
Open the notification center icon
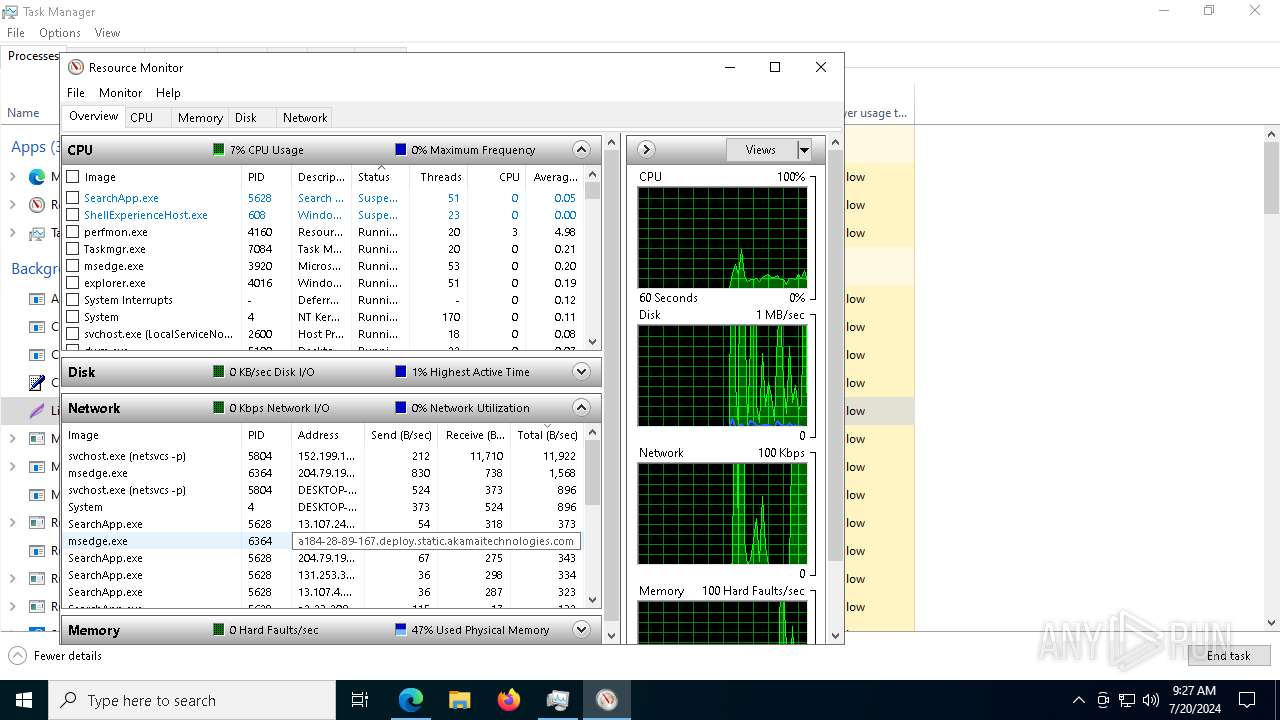tap(1247, 700)
